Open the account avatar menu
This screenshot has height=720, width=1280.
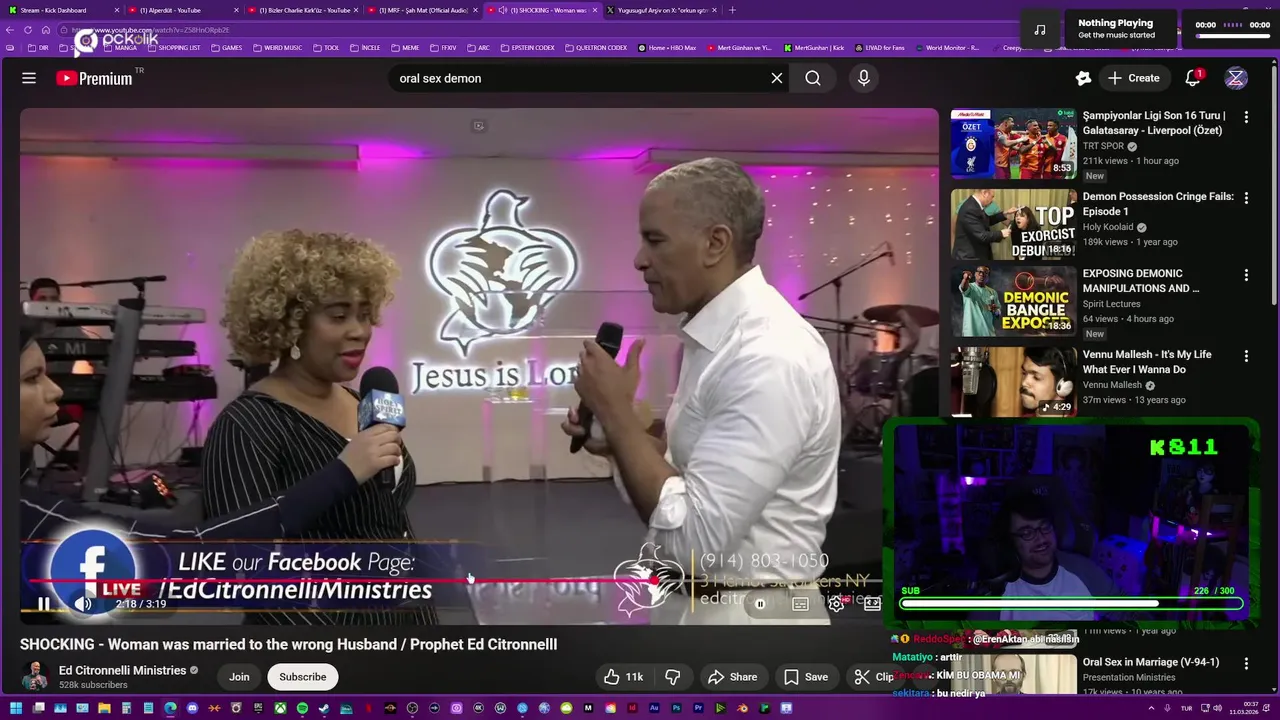point(1236,78)
